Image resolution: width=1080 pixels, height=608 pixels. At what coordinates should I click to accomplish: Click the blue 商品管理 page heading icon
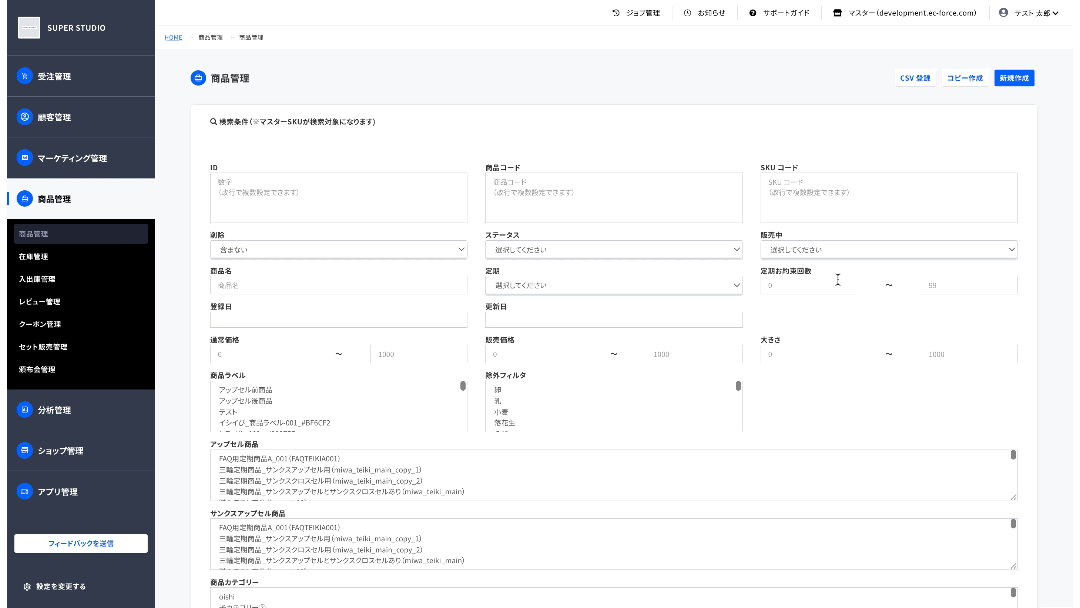pos(198,78)
